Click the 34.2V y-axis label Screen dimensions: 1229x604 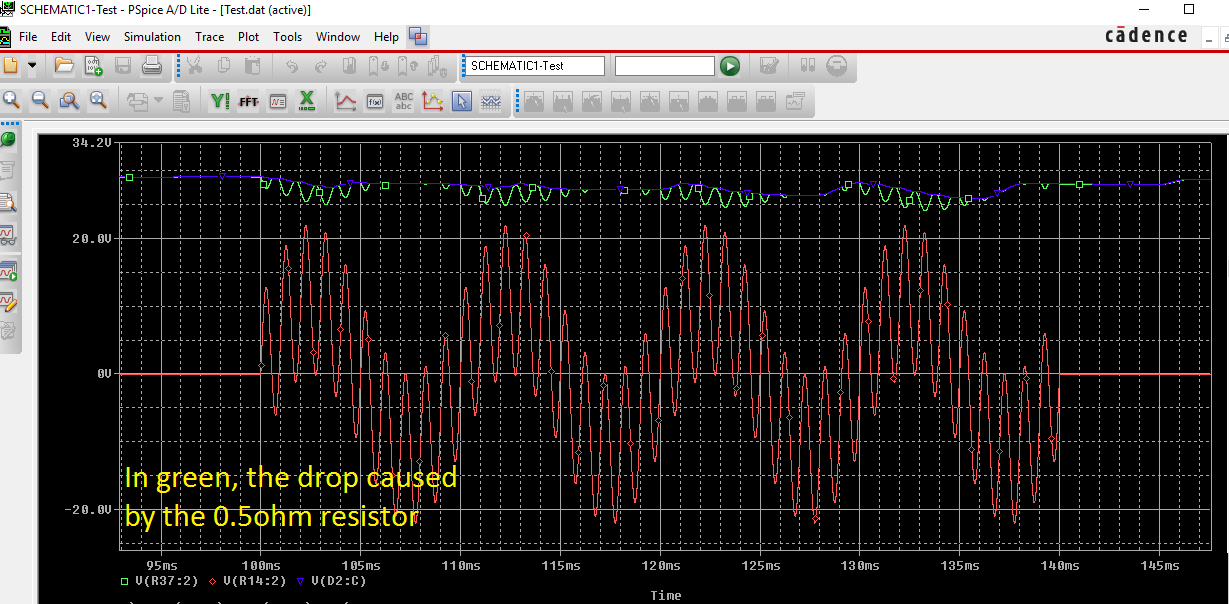point(92,144)
